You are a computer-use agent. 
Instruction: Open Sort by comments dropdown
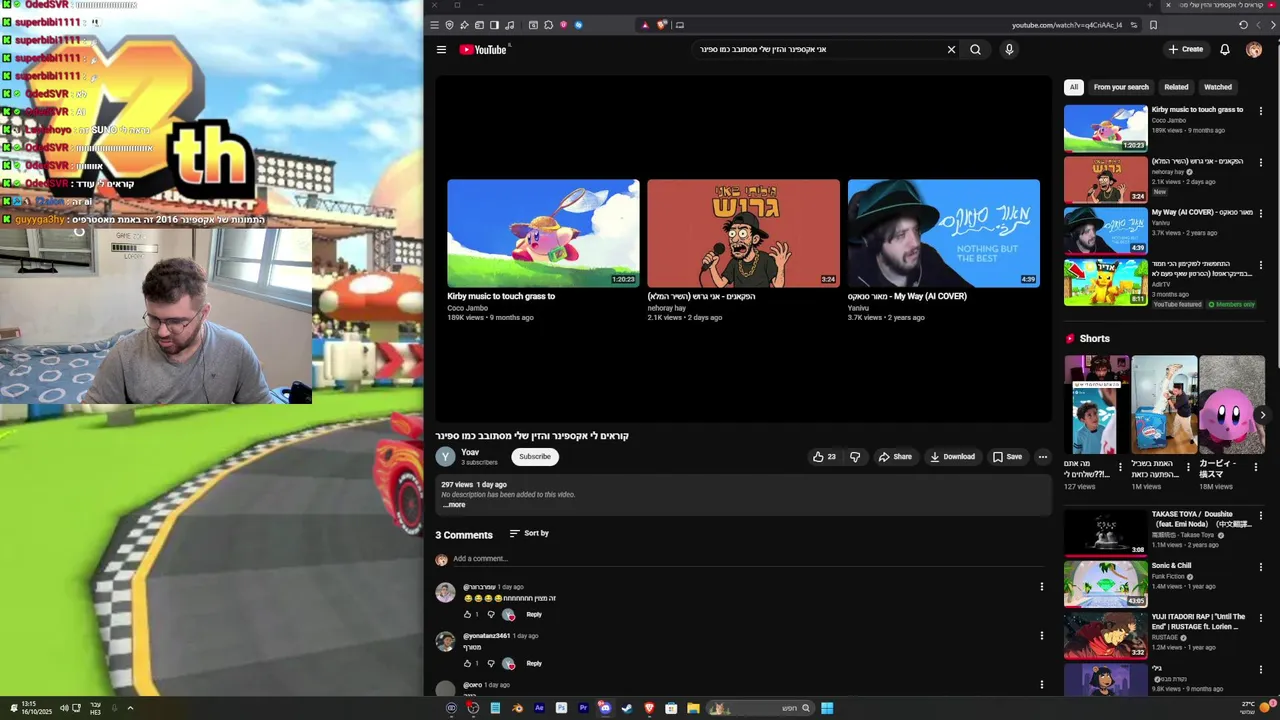click(x=529, y=533)
